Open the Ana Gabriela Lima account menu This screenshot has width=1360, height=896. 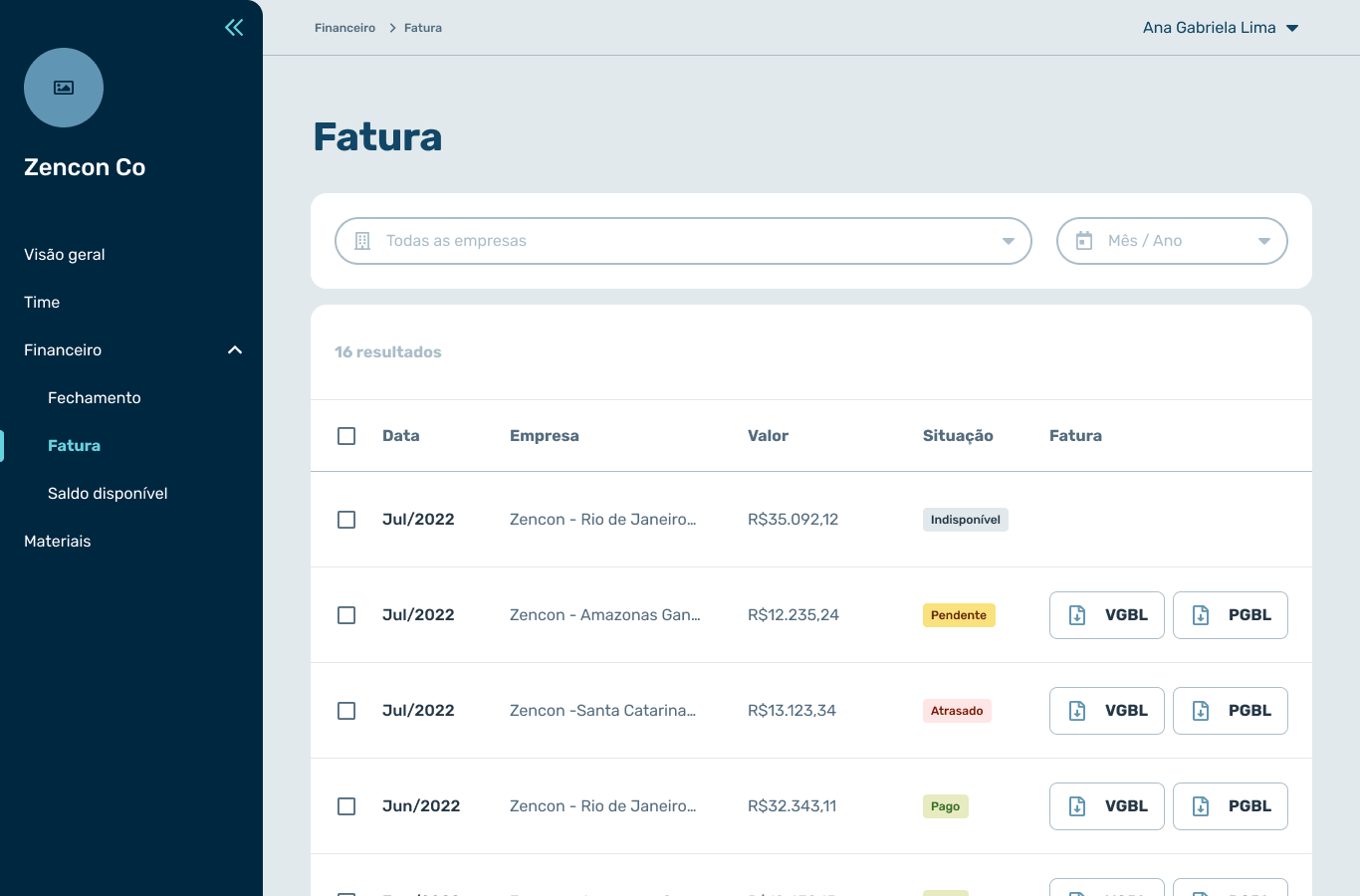pyautogui.click(x=1220, y=27)
